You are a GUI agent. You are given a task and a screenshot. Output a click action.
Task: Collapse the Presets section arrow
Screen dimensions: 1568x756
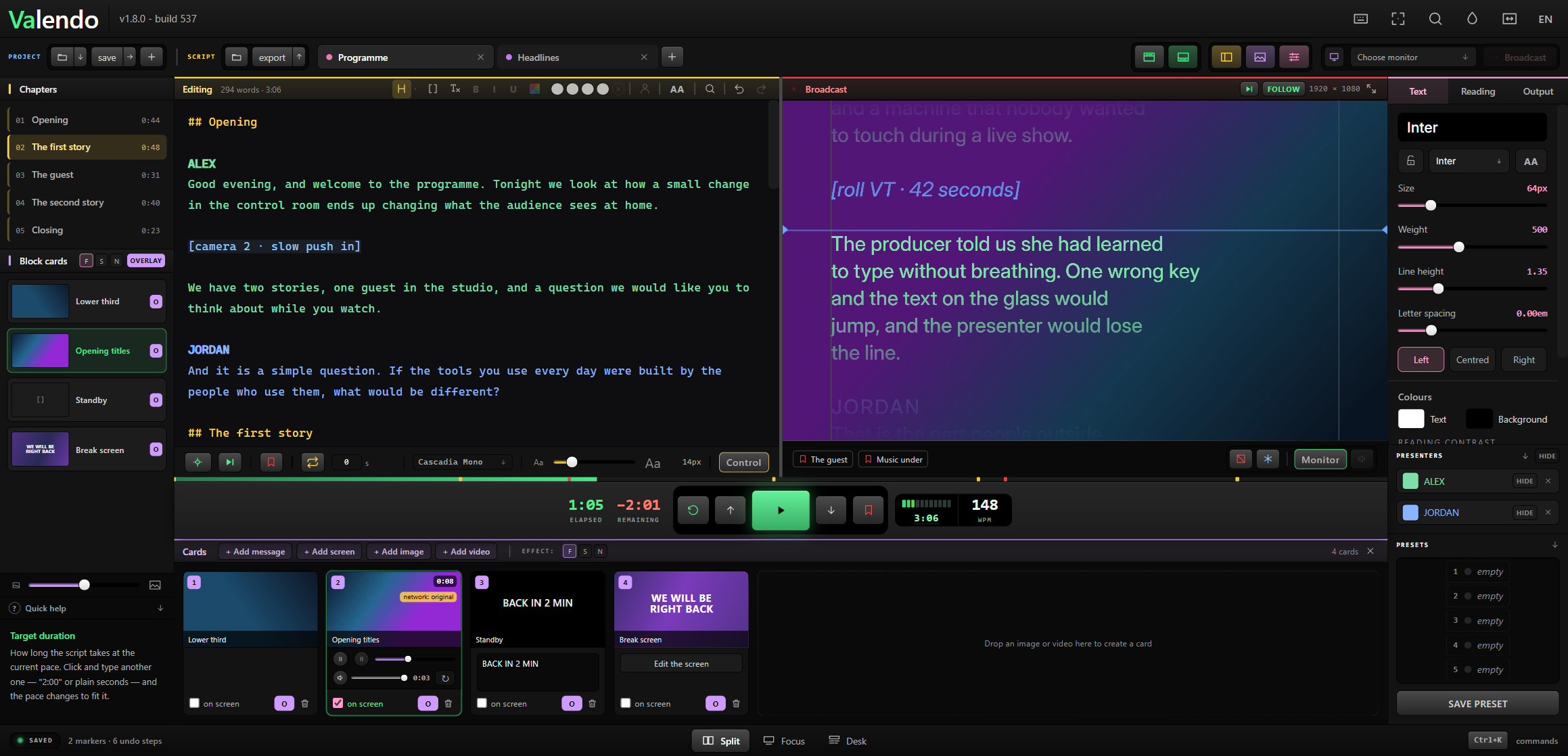click(1555, 545)
